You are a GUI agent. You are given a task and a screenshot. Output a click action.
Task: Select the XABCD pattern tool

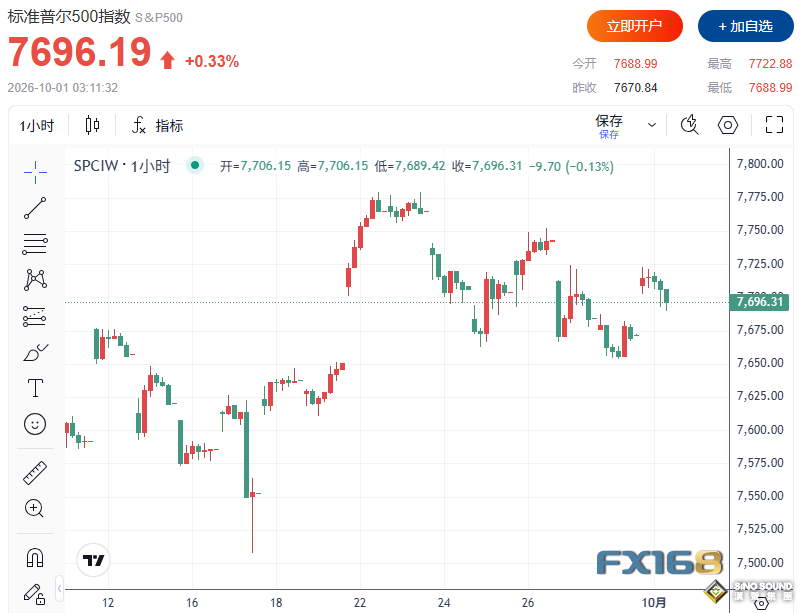click(35, 280)
